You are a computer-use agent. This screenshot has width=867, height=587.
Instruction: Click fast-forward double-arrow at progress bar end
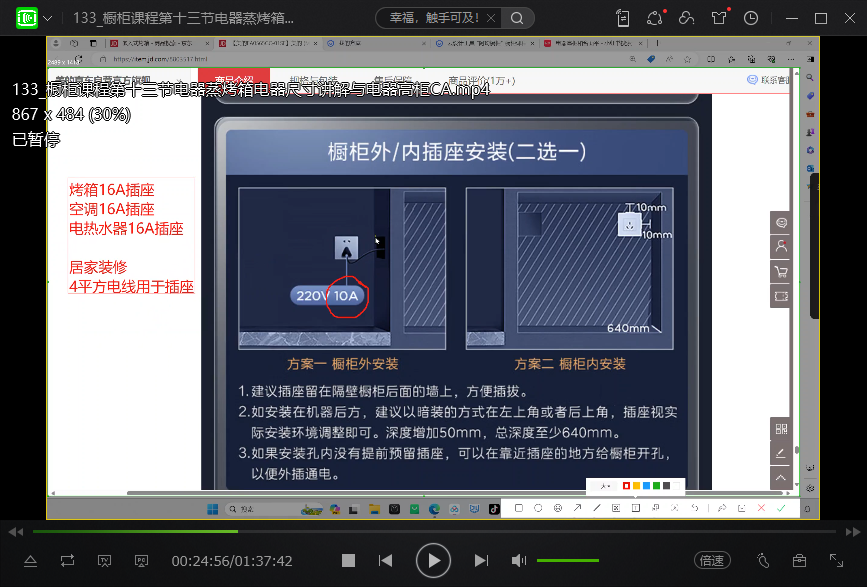(x=853, y=532)
